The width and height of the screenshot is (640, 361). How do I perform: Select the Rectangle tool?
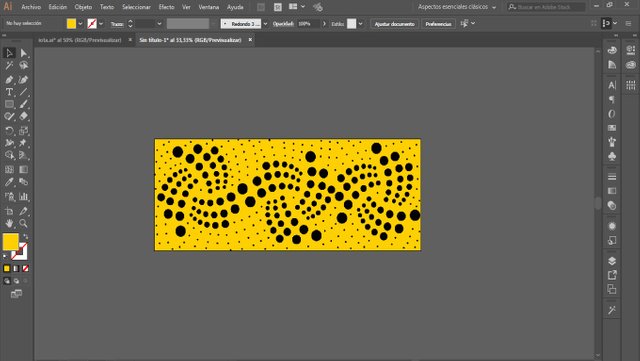pos(9,104)
